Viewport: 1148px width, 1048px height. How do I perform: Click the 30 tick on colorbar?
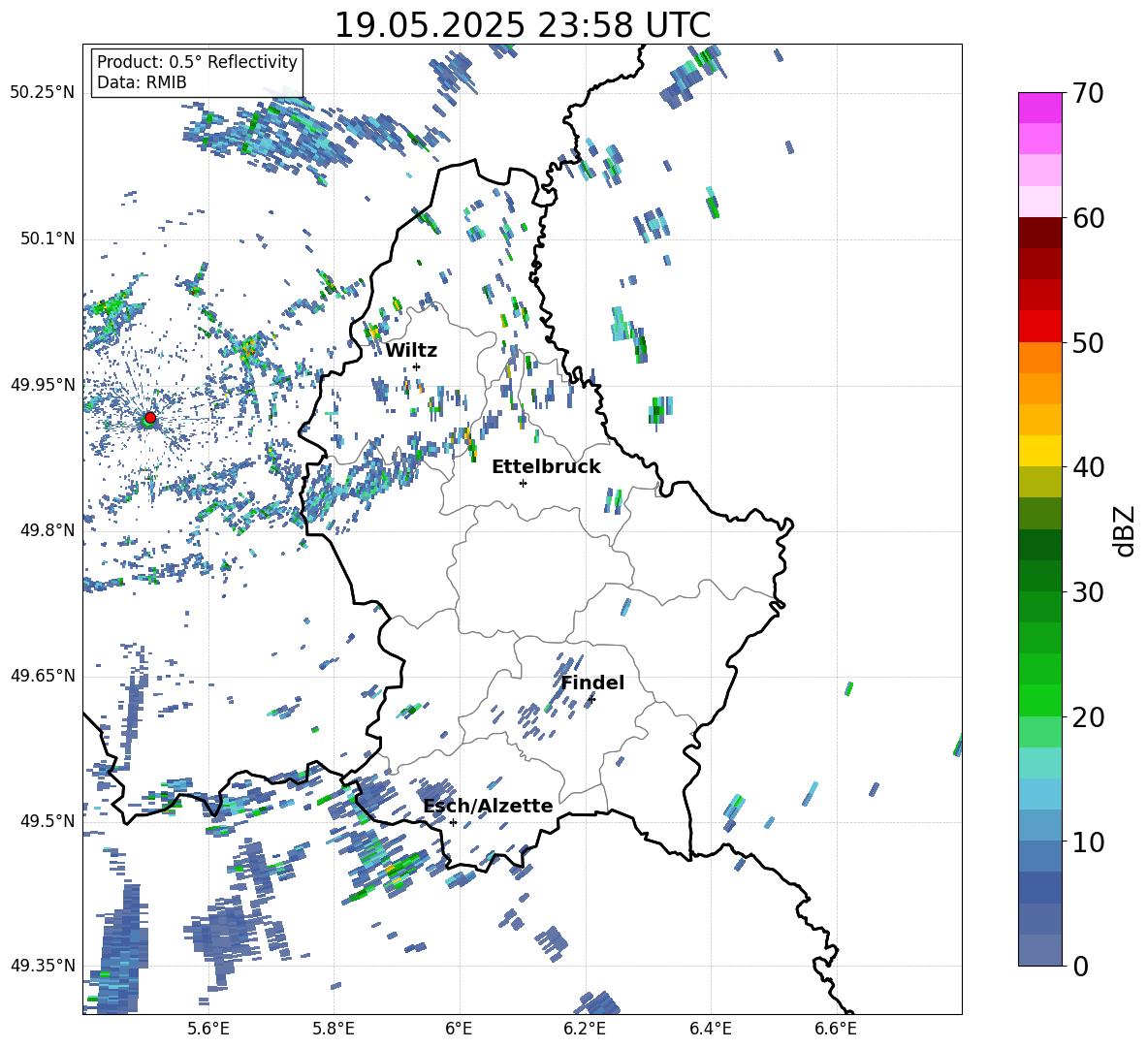pos(1088,592)
